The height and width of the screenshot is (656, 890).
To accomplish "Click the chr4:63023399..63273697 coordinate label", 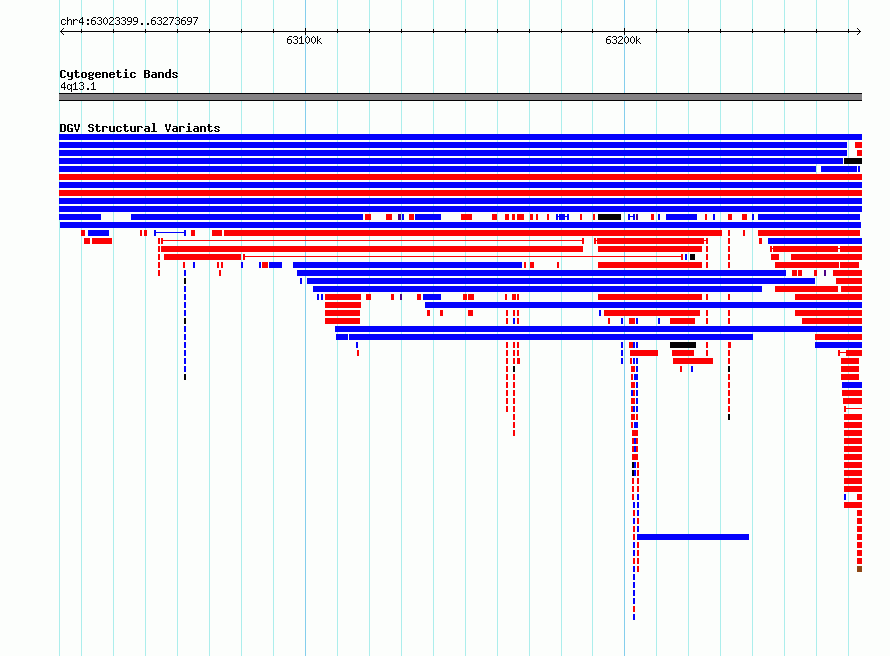I will pos(129,22).
